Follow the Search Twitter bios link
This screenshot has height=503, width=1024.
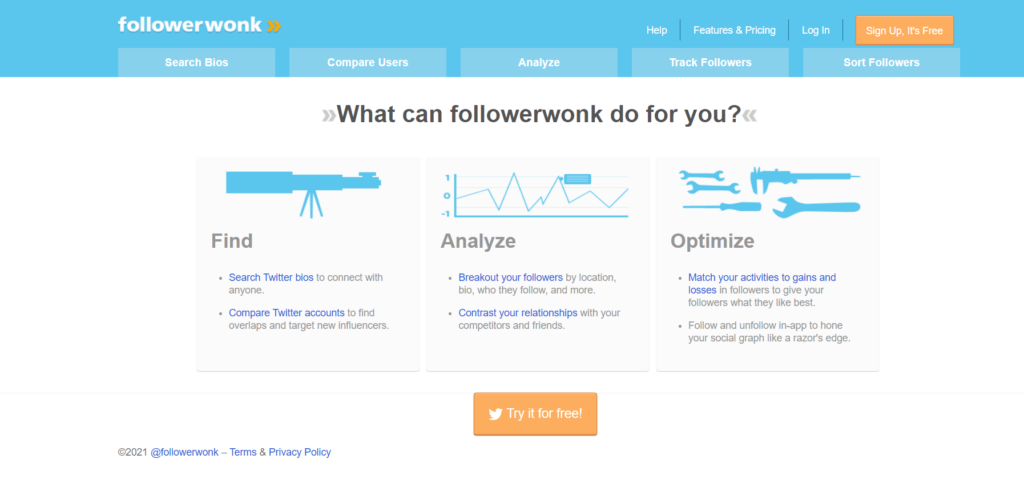[x=271, y=277]
